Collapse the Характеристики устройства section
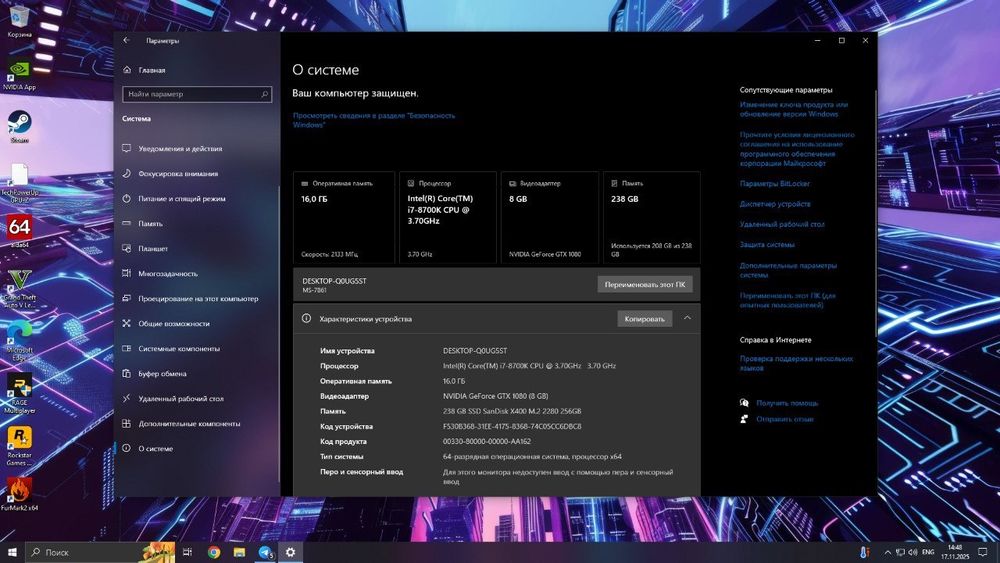 (687, 318)
